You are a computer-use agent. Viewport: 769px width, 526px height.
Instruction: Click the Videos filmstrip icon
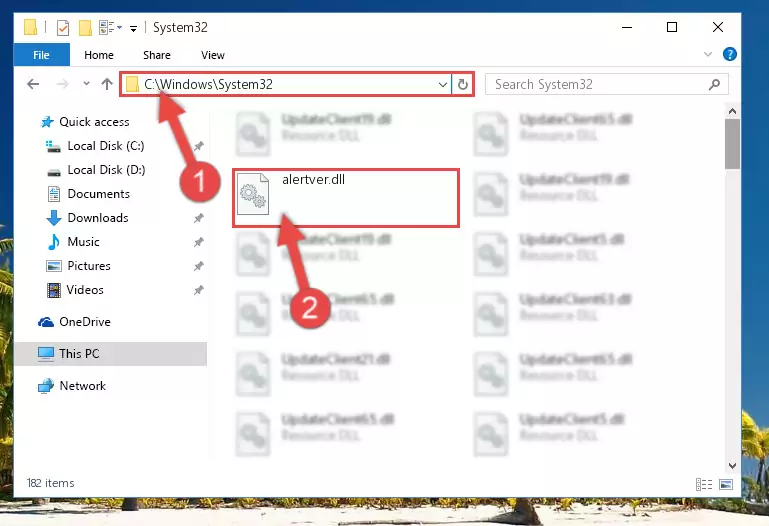click(53, 290)
